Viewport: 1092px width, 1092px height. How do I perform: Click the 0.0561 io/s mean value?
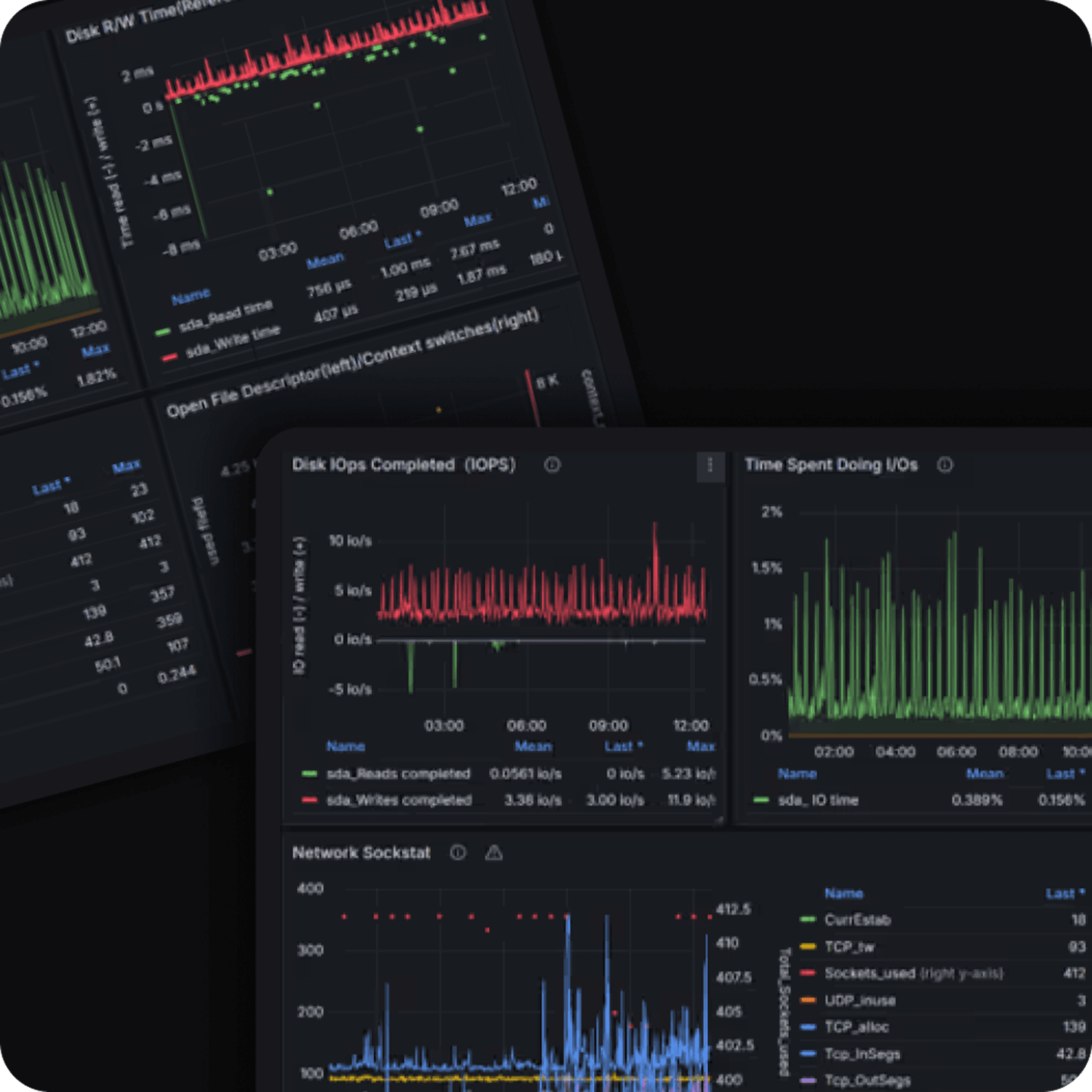click(525, 773)
